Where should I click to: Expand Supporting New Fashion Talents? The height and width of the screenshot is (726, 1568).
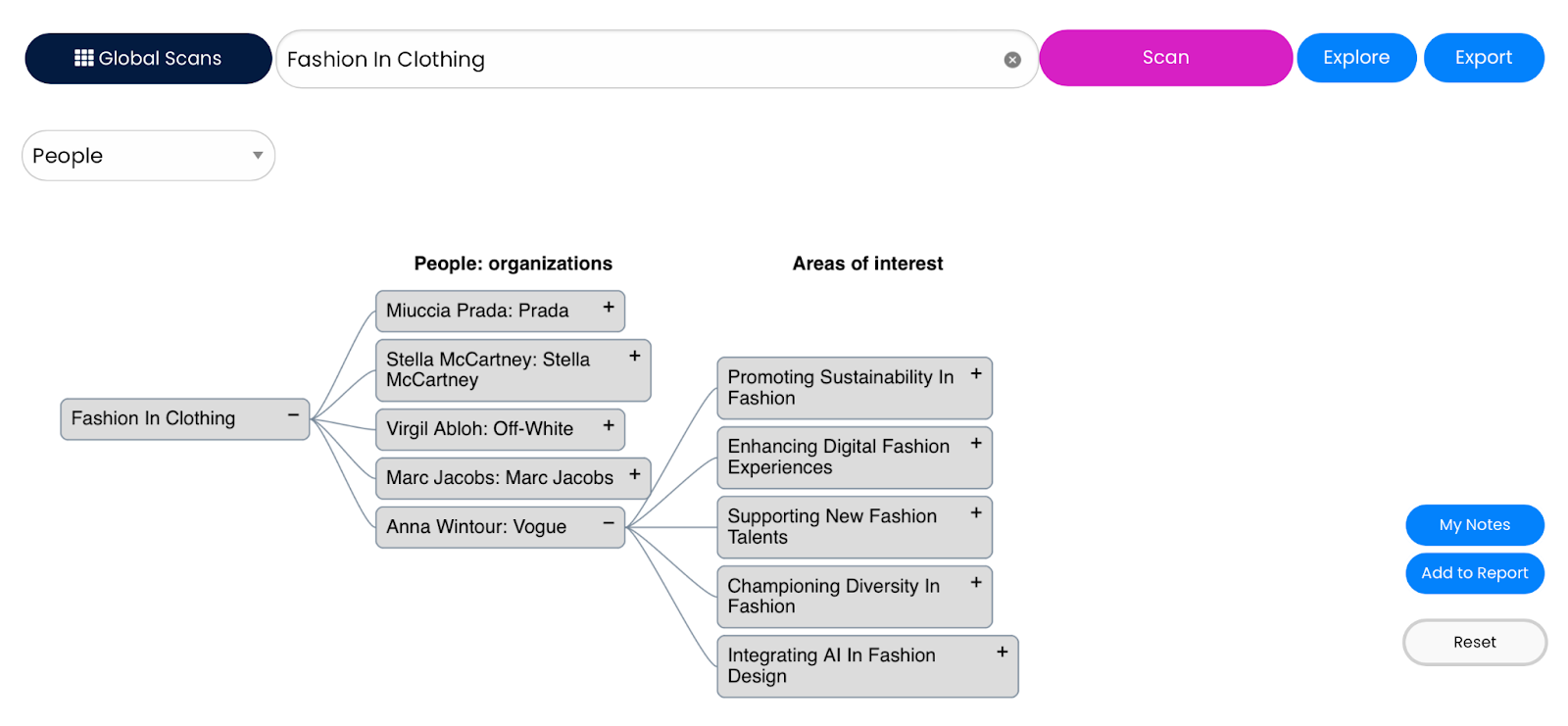click(976, 513)
